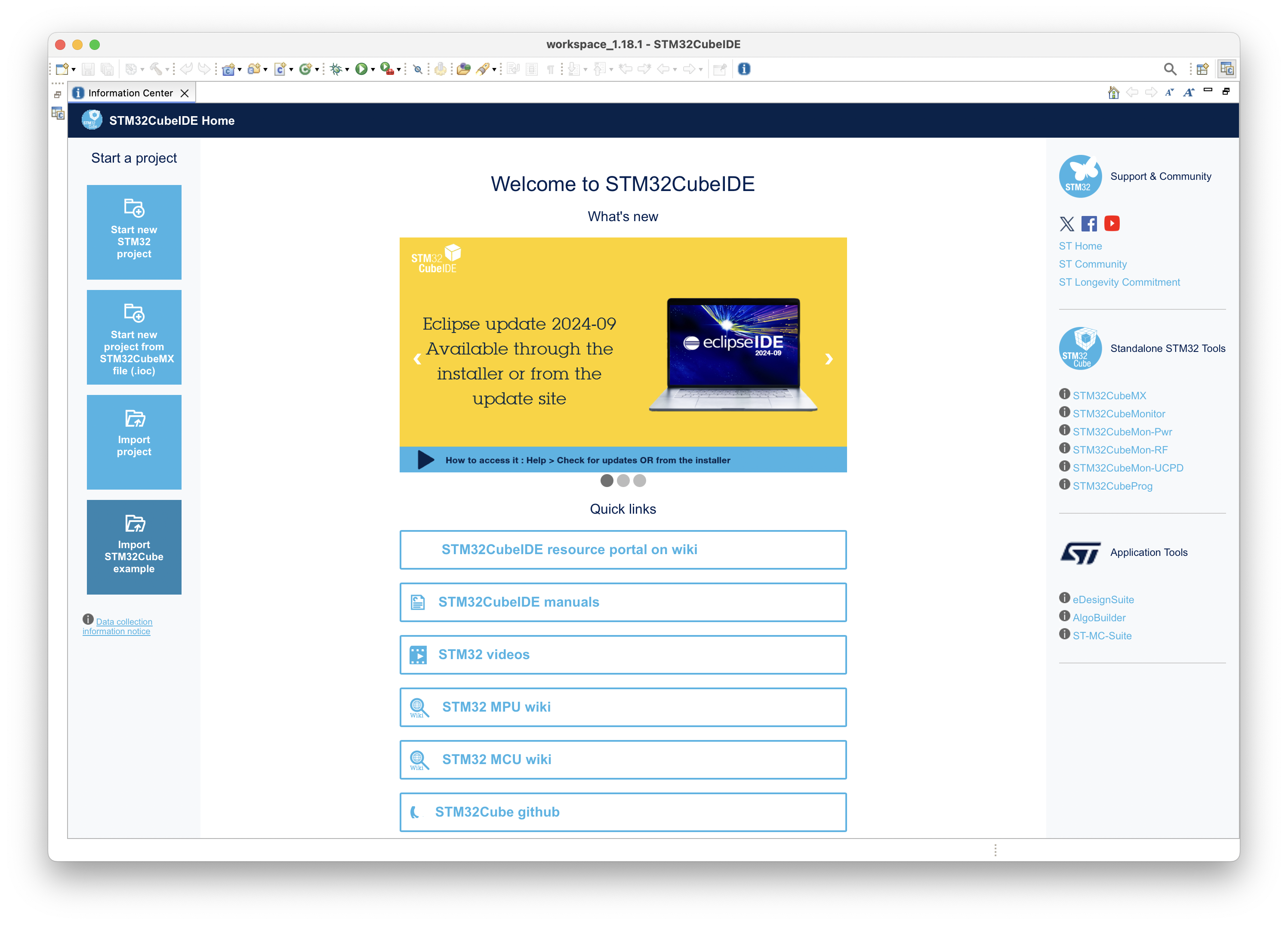
Task: Click the Home icon in Information Center
Action: 1113,92
